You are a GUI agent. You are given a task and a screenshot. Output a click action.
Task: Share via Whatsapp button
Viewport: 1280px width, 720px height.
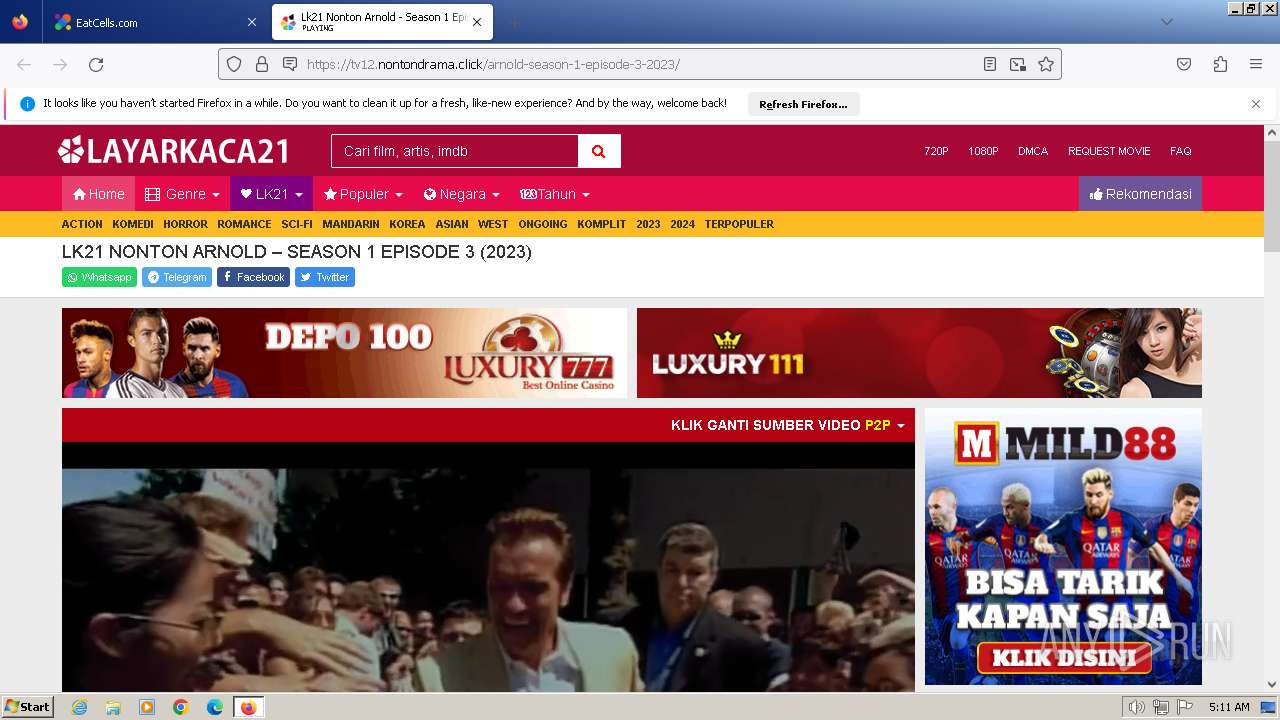coord(99,277)
